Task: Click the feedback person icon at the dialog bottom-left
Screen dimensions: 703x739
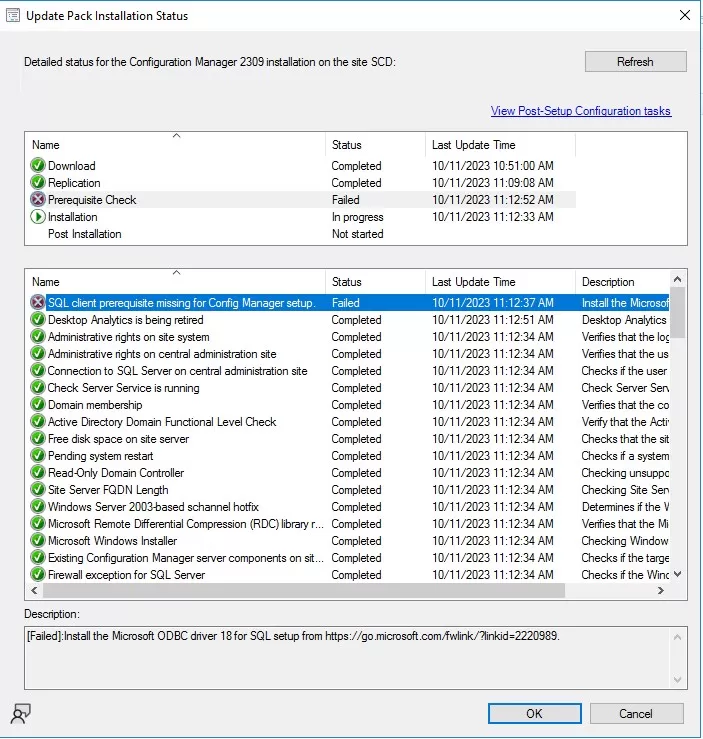Action: click(x=21, y=713)
